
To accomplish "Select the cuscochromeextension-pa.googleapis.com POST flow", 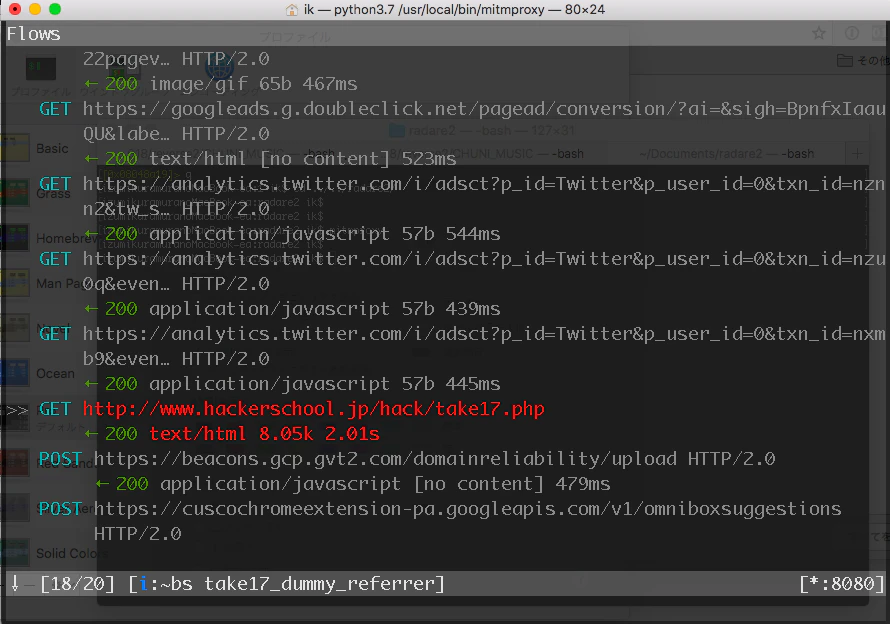I will [440, 521].
